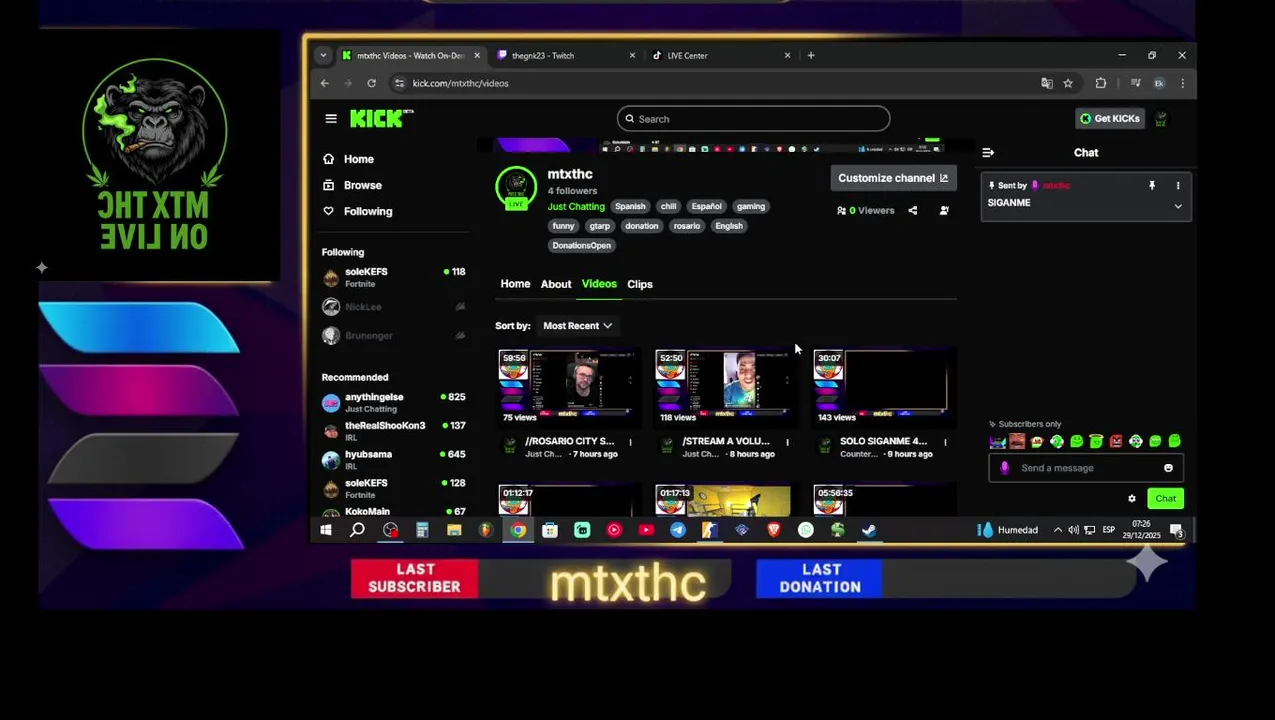
Task: Switch to the channel Home tab
Action: pos(515,284)
